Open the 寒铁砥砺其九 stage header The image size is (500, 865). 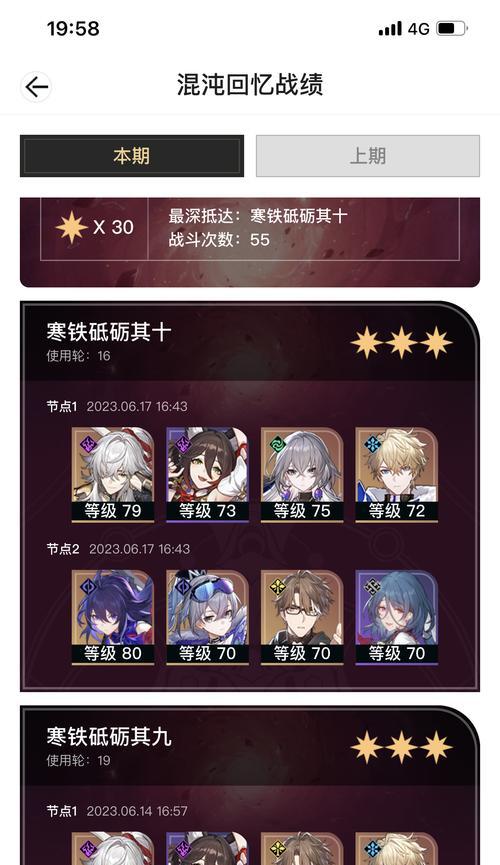[249, 746]
